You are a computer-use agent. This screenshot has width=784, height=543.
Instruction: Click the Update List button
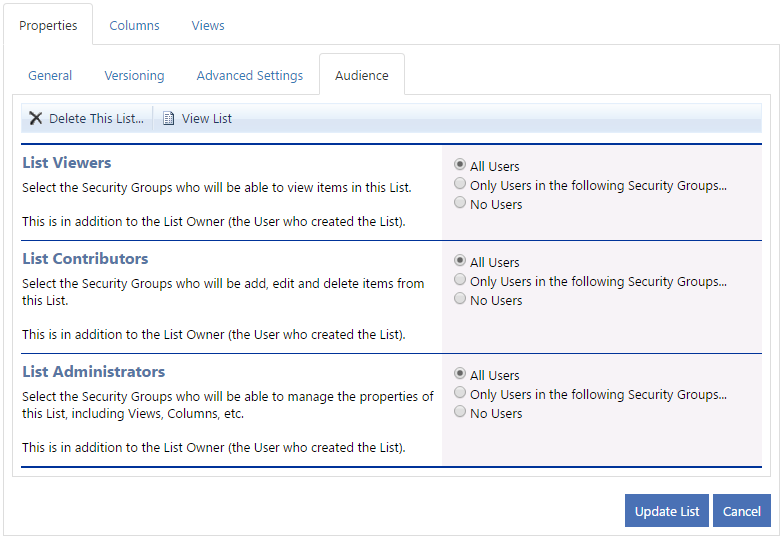coord(666,511)
